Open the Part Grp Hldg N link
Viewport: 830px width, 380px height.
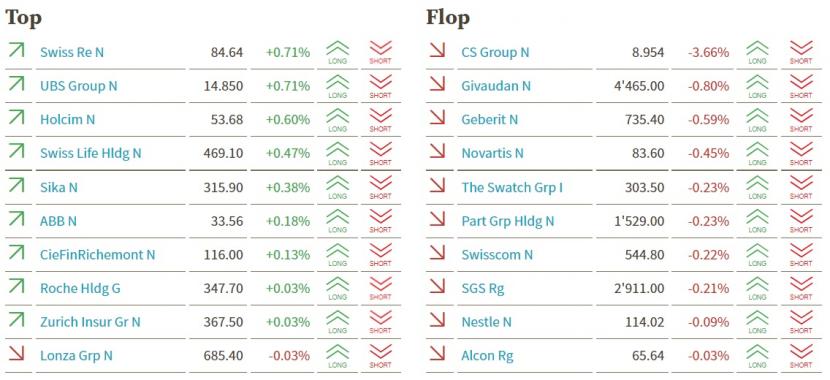[x=508, y=221]
